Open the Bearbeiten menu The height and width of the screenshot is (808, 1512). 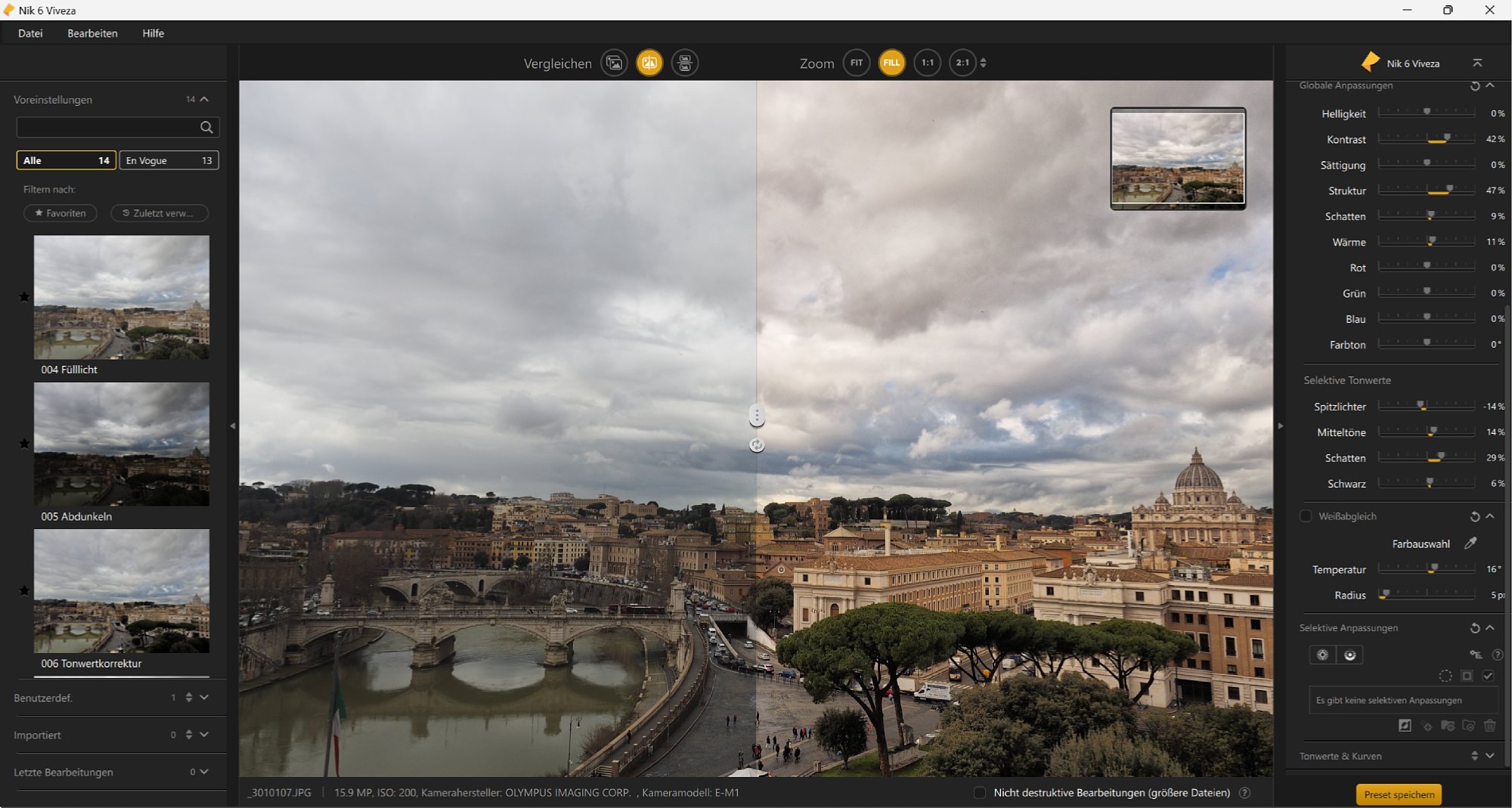click(92, 33)
